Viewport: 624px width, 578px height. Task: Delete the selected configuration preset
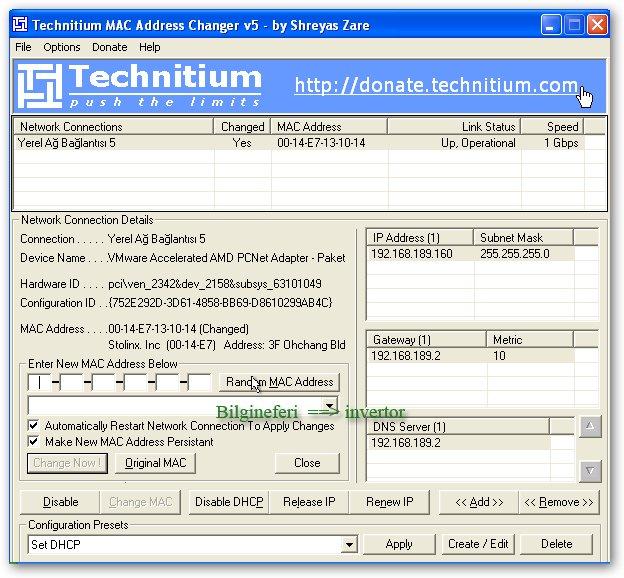(556, 544)
